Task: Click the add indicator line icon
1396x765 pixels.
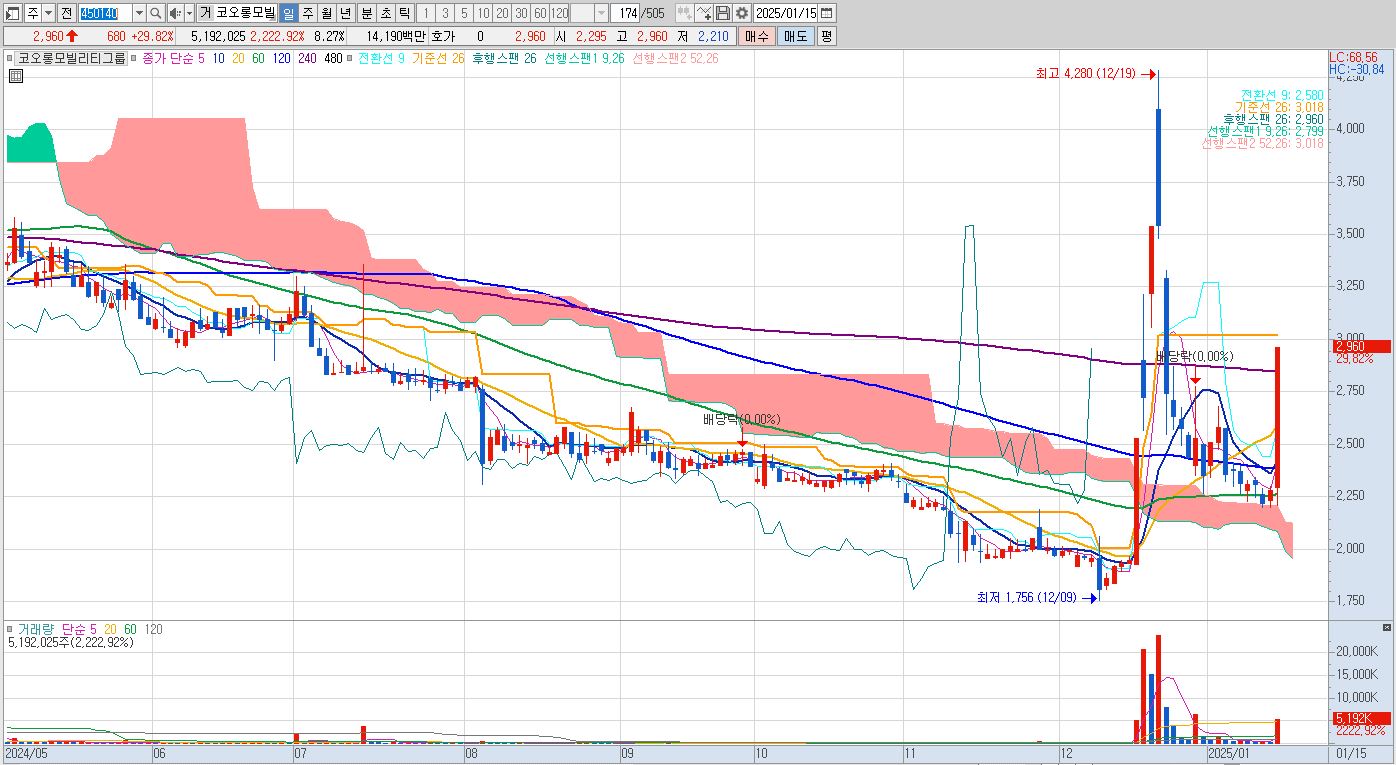Action: point(704,13)
